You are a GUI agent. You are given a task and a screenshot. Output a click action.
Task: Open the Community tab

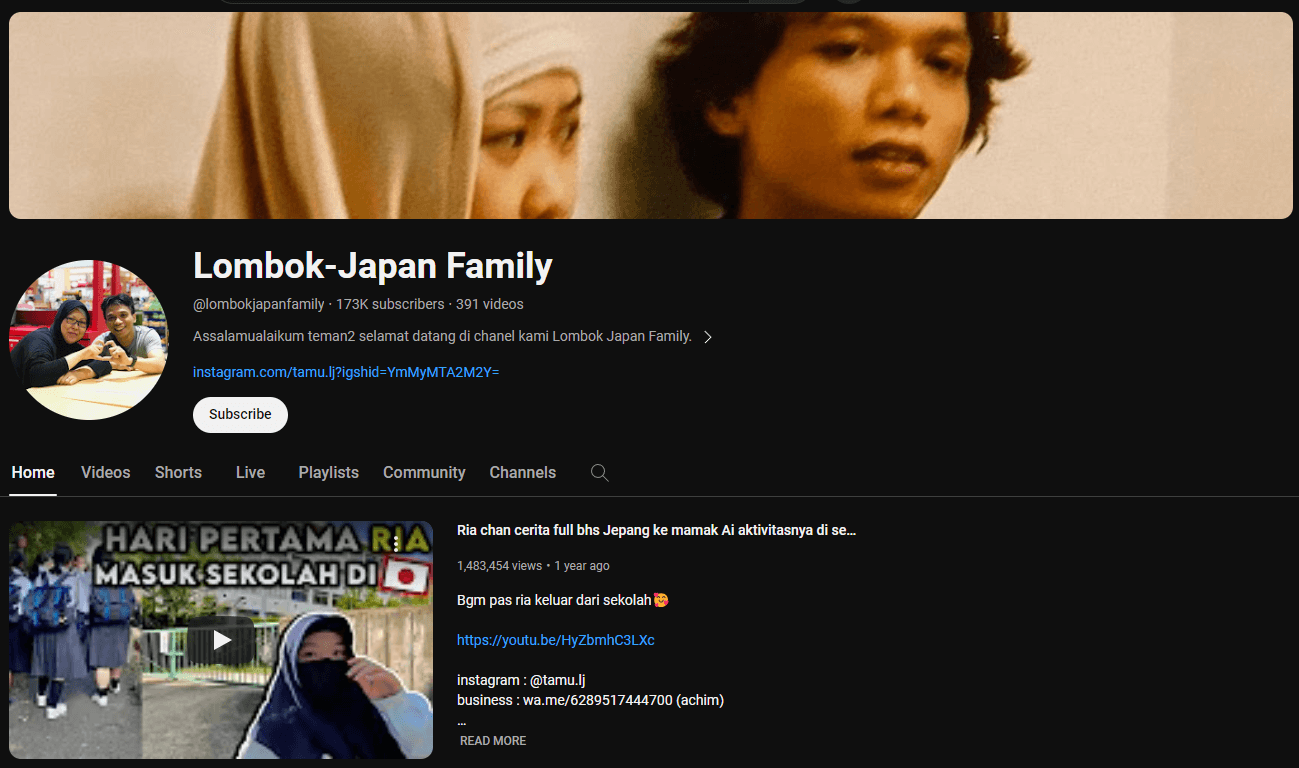pos(424,472)
